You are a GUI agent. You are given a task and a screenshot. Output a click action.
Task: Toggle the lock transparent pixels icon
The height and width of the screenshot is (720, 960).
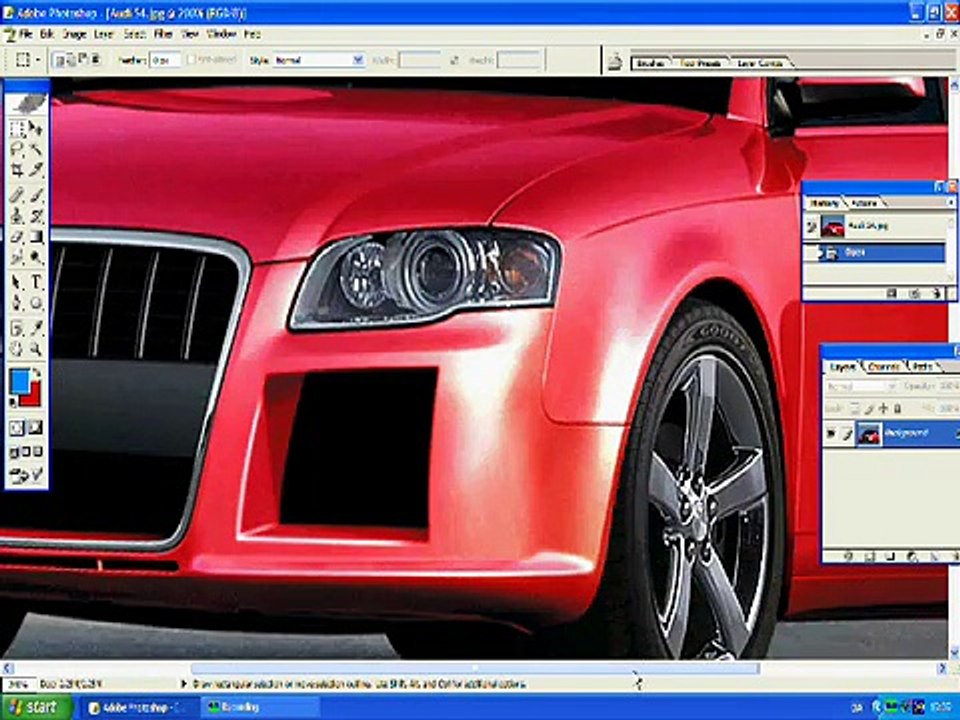[855, 408]
